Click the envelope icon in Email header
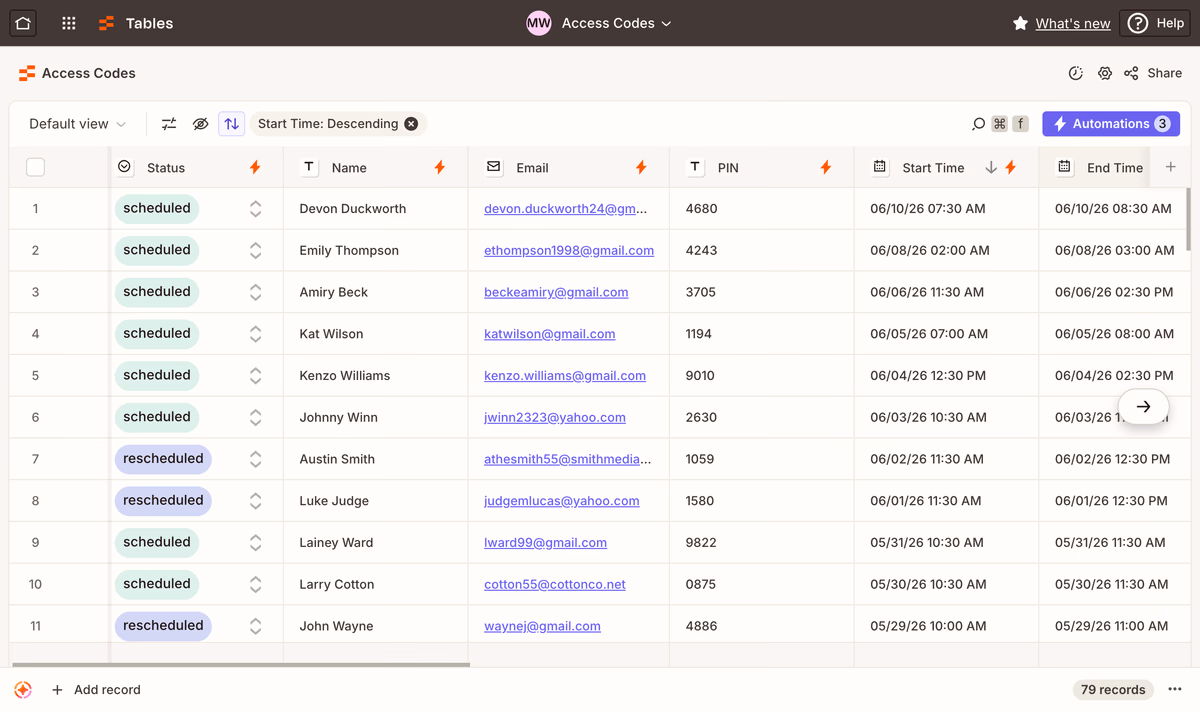The width and height of the screenshot is (1200, 712). click(x=494, y=167)
